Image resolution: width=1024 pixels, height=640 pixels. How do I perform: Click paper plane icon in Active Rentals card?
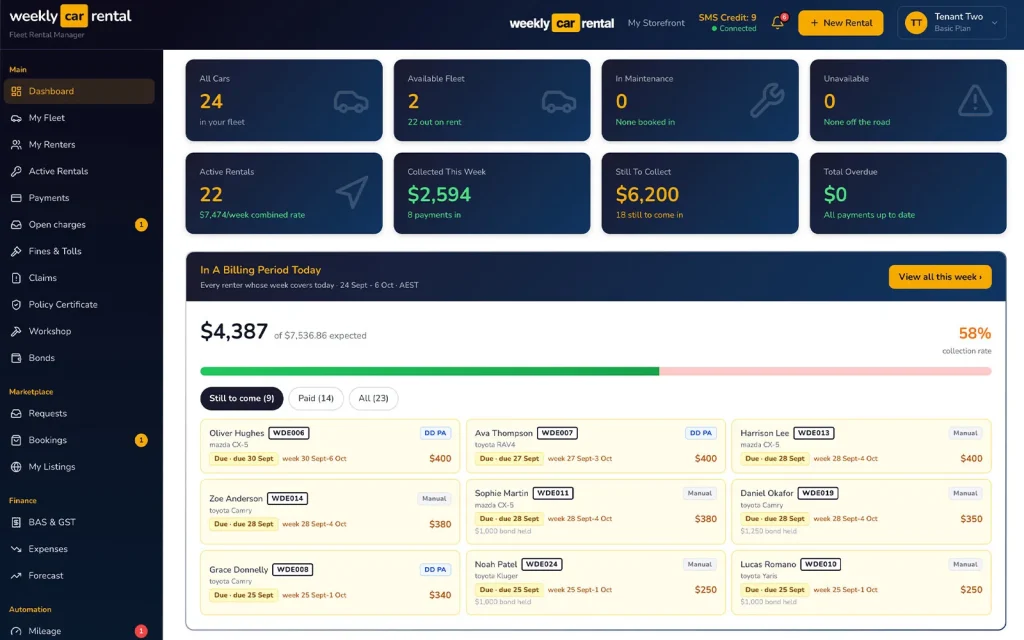tap(352, 193)
